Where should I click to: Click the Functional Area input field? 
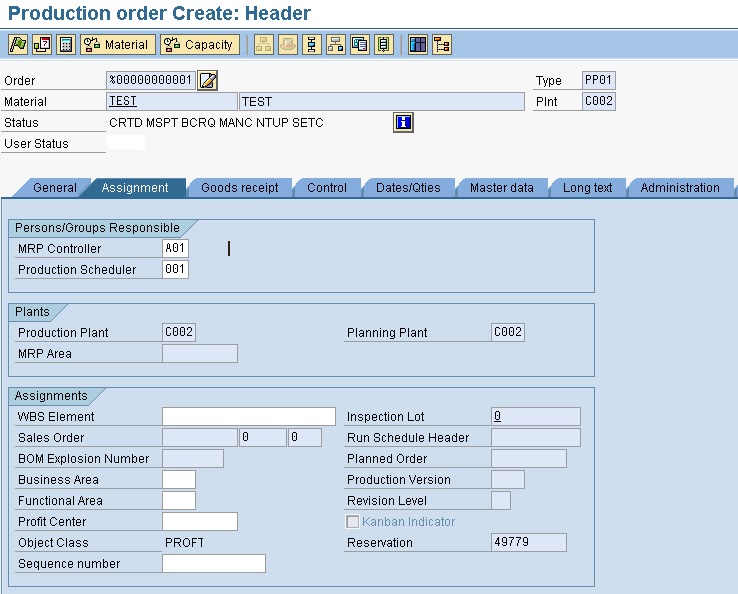coord(179,500)
